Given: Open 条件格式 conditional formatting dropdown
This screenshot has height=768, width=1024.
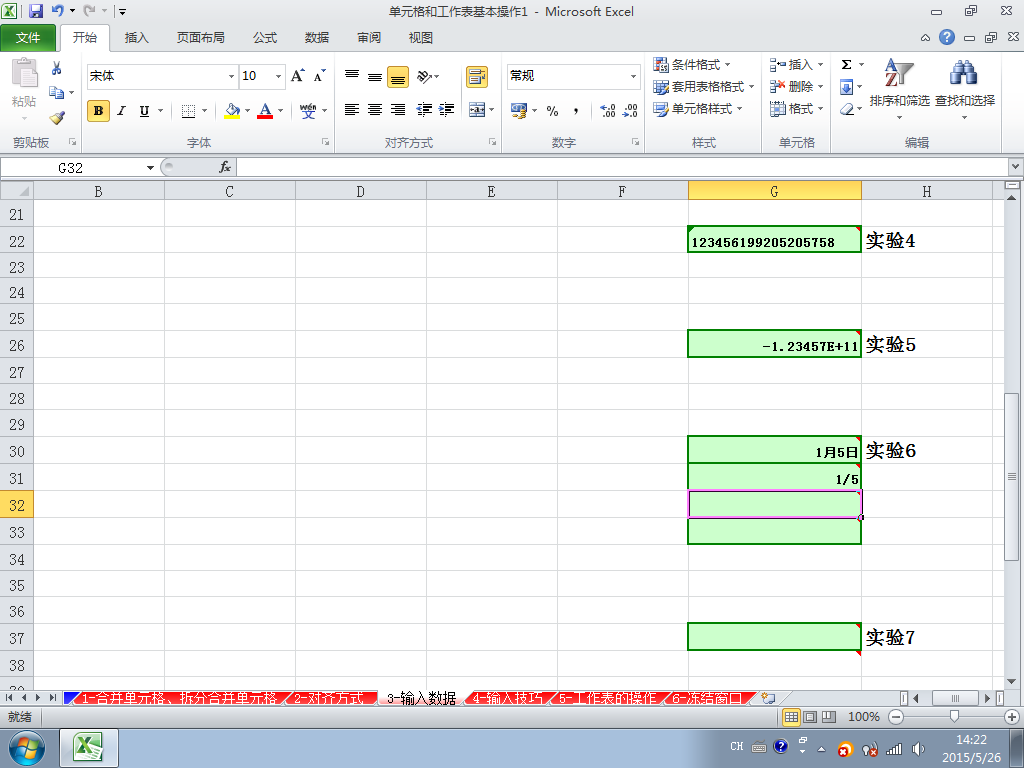Looking at the screenshot, I should 692,65.
